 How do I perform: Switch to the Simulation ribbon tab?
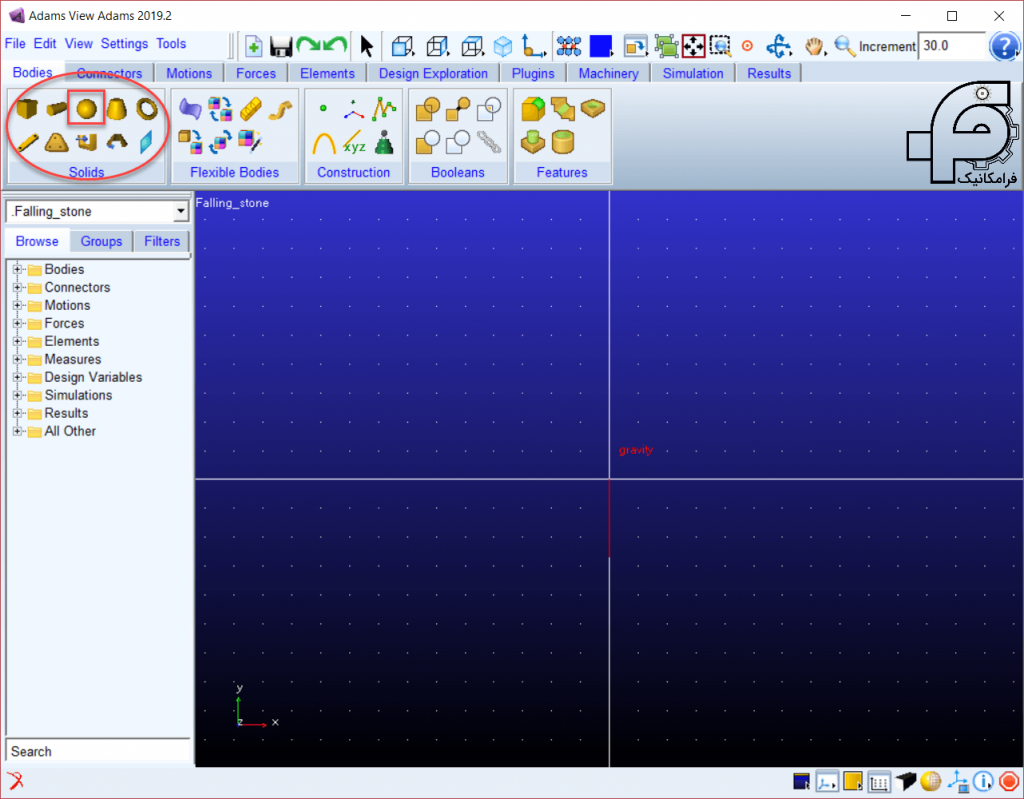pyautogui.click(x=693, y=73)
